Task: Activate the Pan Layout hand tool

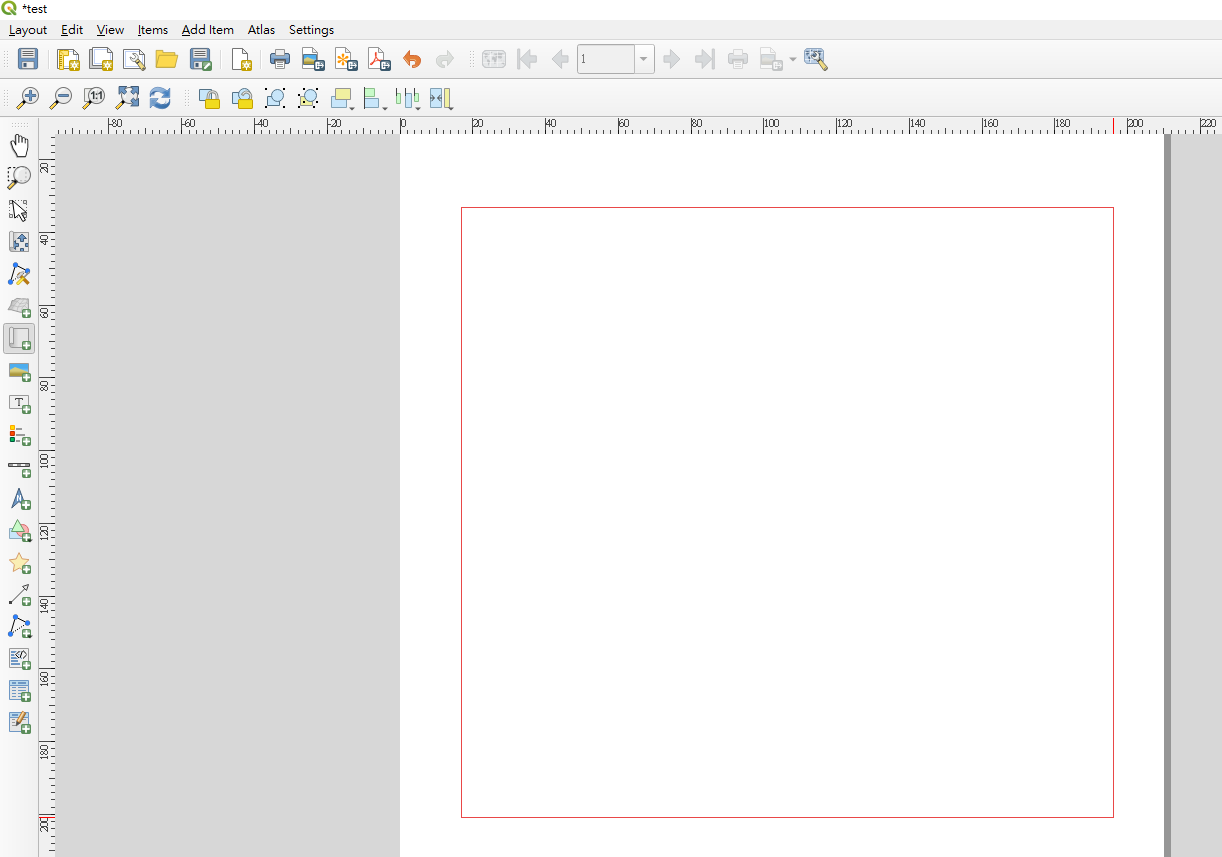Action: 19,146
